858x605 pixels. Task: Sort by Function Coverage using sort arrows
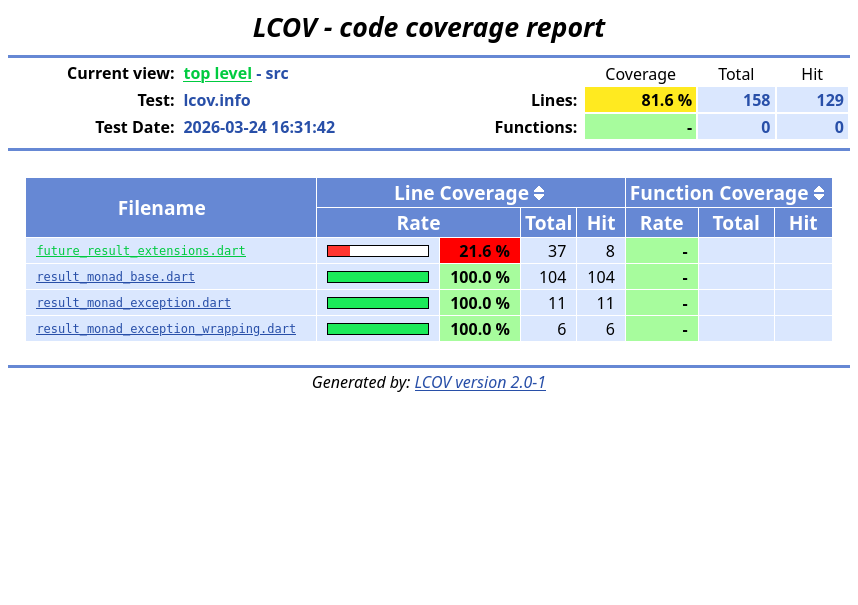click(x=819, y=194)
